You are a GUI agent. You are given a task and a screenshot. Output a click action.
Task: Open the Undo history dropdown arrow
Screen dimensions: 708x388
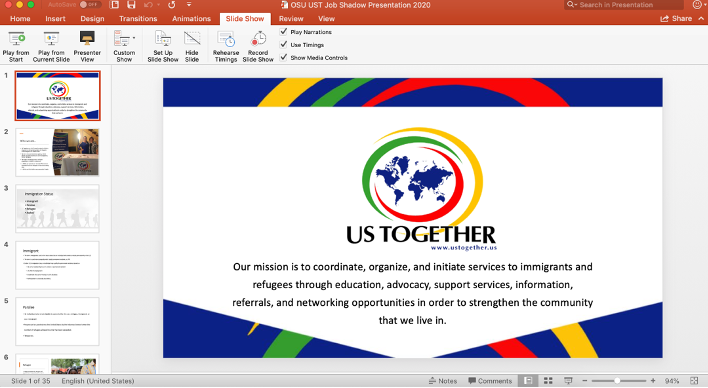(159, 5)
